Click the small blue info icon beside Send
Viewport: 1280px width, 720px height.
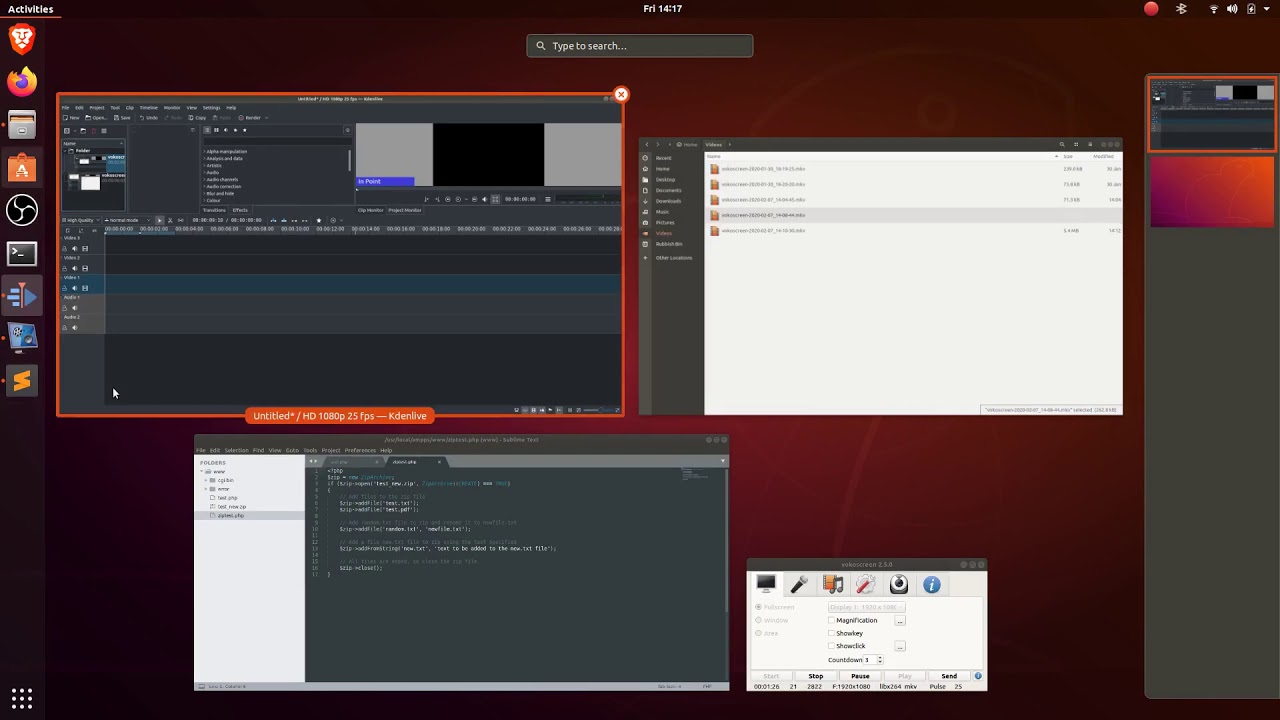(x=978, y=676)
